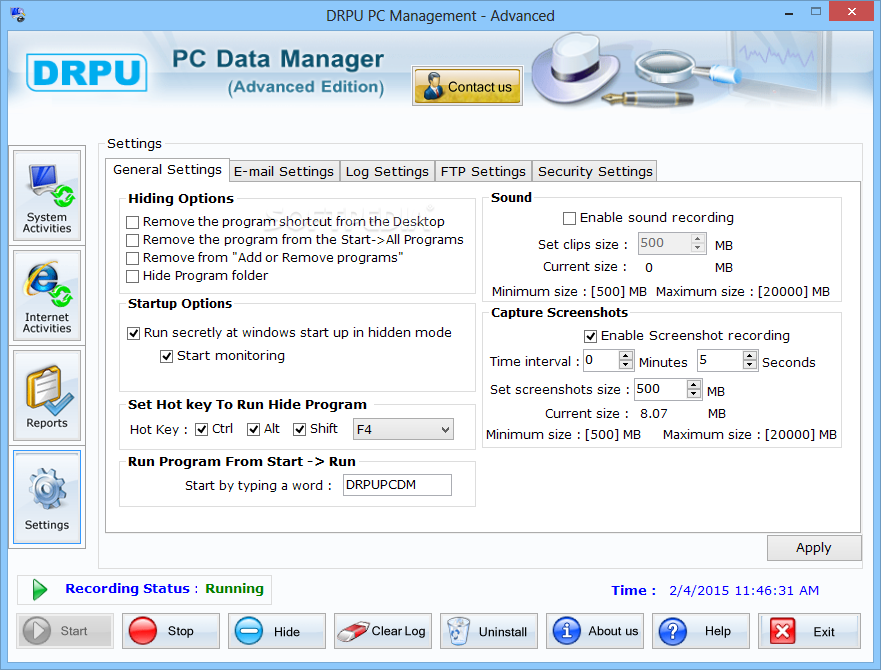Disable Enable Screenshot recording checkbox

[x=591, y=336]
